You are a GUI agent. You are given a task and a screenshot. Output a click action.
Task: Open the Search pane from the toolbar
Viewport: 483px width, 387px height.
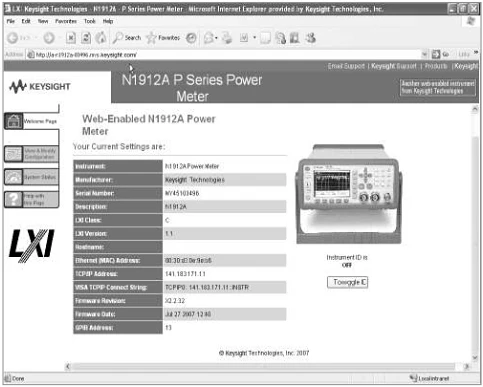point(127,38)
